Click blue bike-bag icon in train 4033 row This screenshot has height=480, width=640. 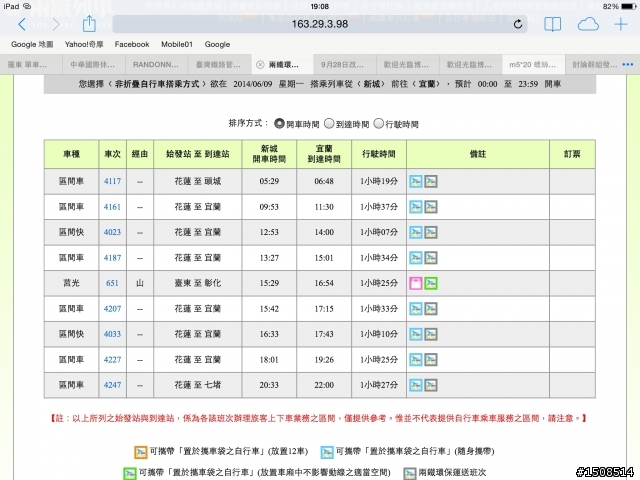click(416, 334)
